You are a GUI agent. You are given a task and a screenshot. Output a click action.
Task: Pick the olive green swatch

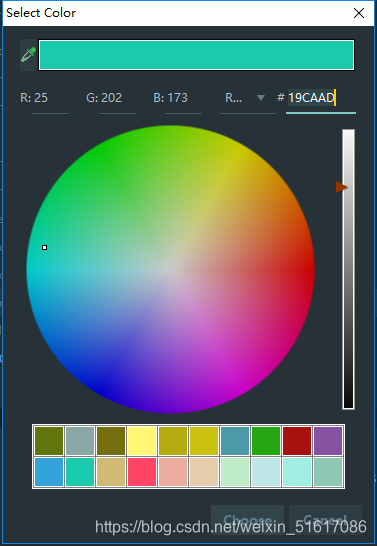click(x=49, y=441)
